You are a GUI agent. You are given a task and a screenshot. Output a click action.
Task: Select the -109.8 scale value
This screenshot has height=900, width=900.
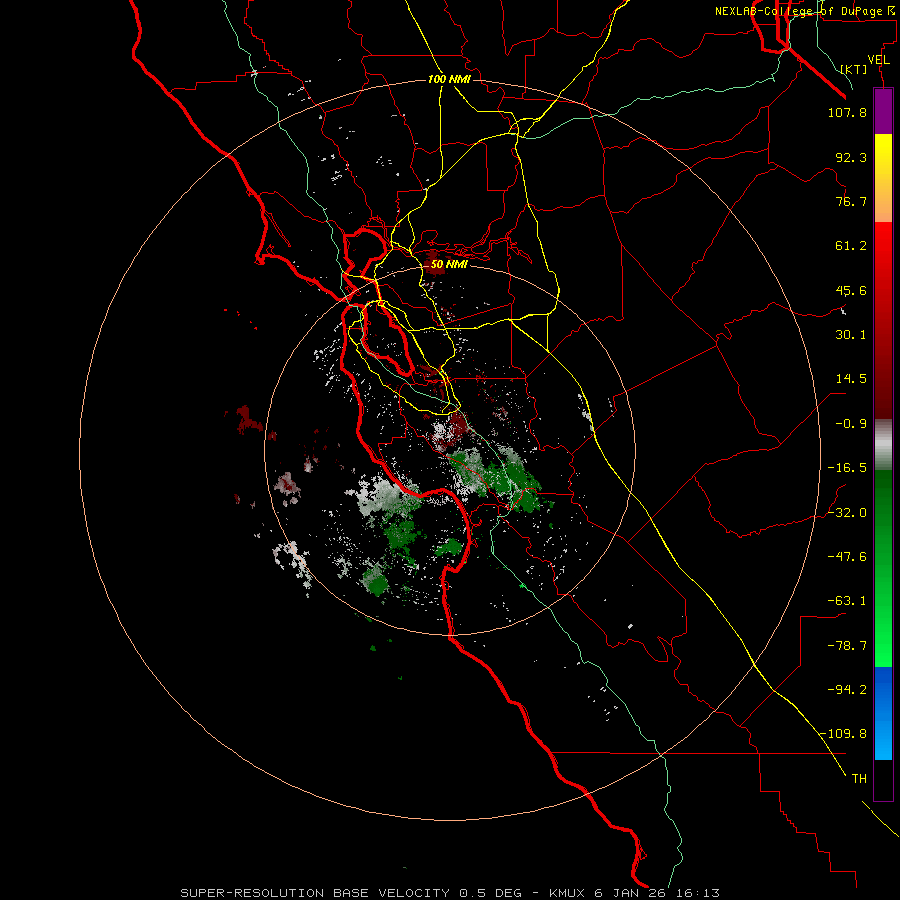point(844,734)
